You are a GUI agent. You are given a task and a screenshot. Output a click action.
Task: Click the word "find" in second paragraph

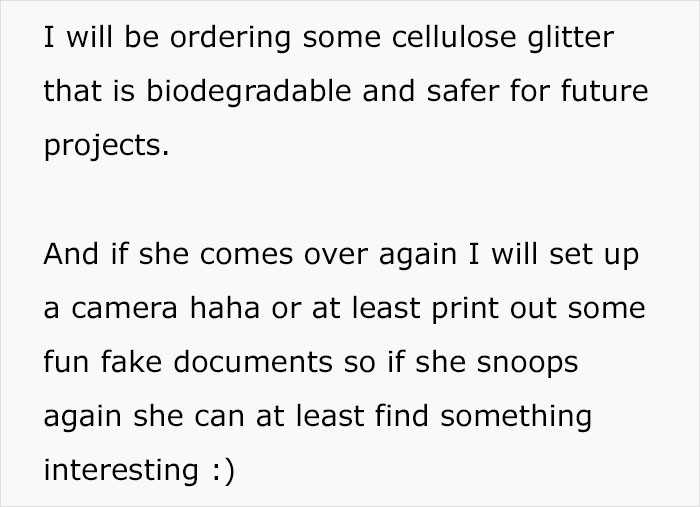[x=402, y=416]
